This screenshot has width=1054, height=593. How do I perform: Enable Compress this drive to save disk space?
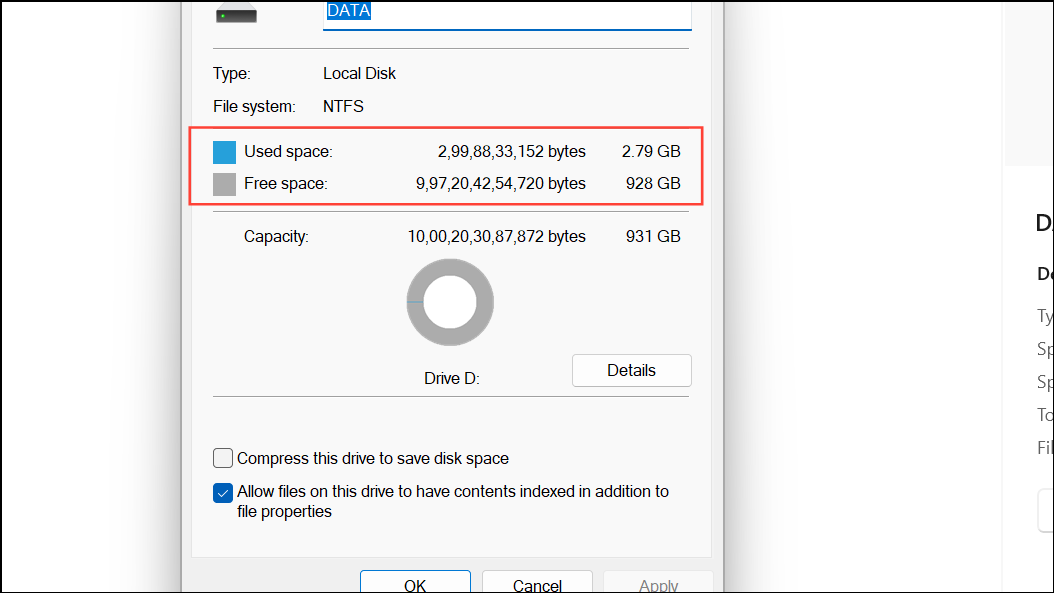222,458
